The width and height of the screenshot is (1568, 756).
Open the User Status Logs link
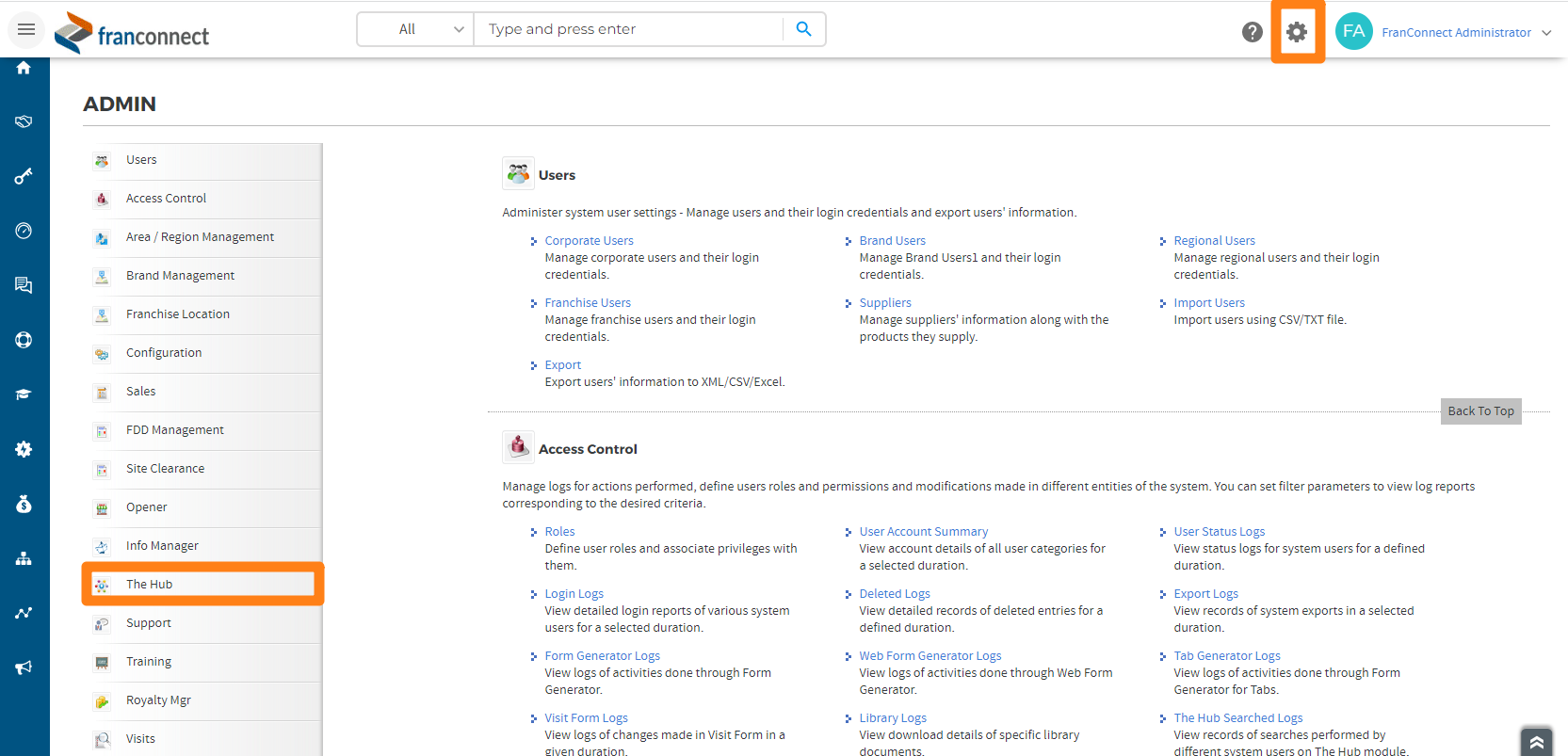coord(1219,532)
